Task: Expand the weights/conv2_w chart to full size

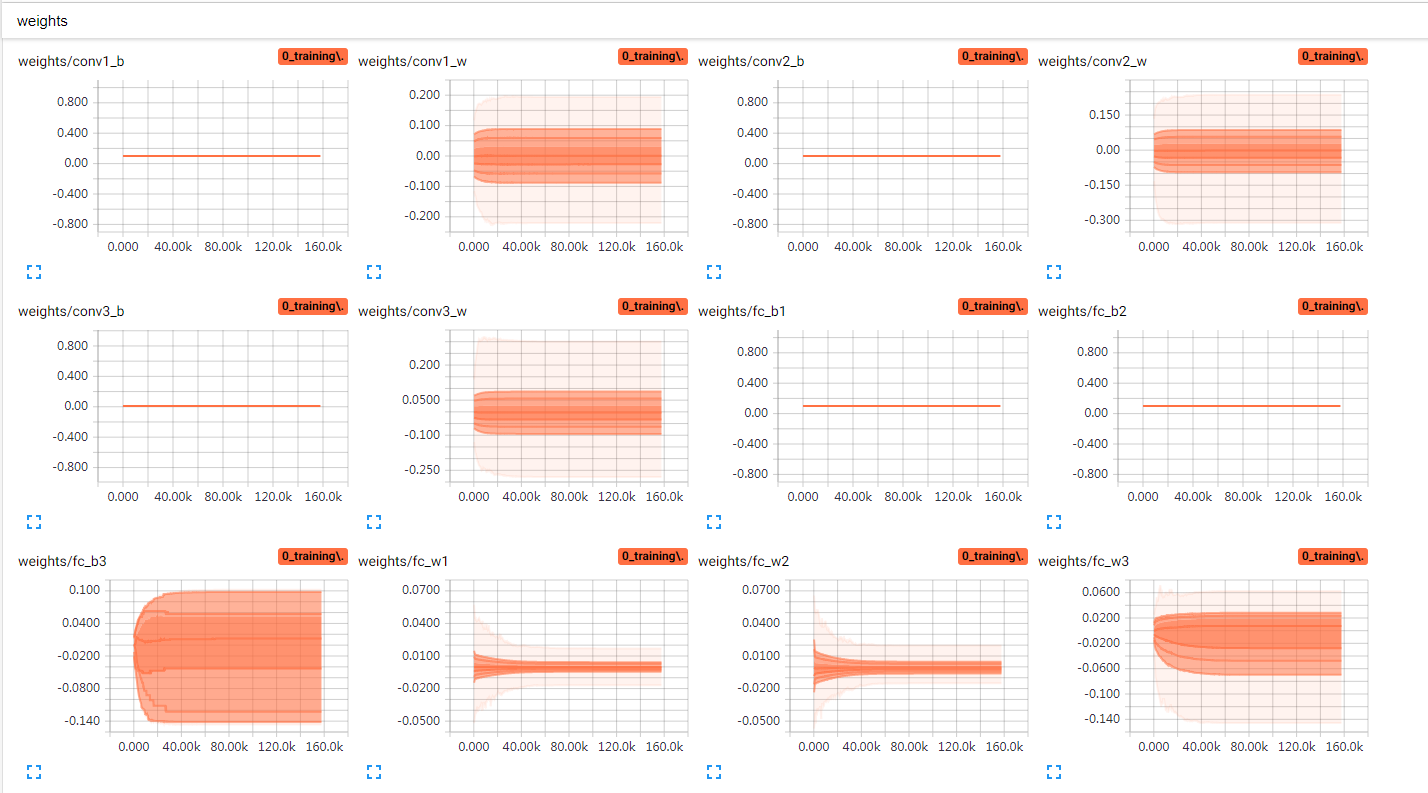Action: pos(1054,271)
